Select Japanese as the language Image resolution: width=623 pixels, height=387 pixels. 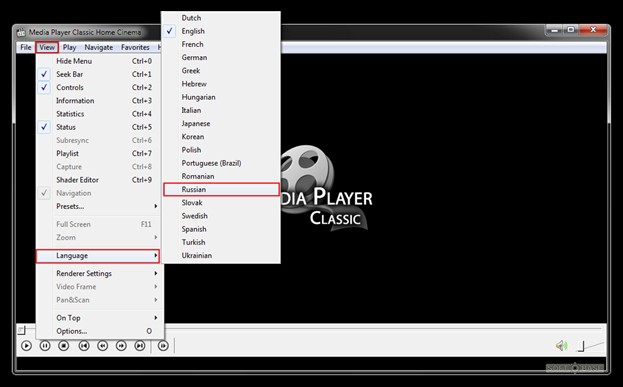click(x=221, y=124)
